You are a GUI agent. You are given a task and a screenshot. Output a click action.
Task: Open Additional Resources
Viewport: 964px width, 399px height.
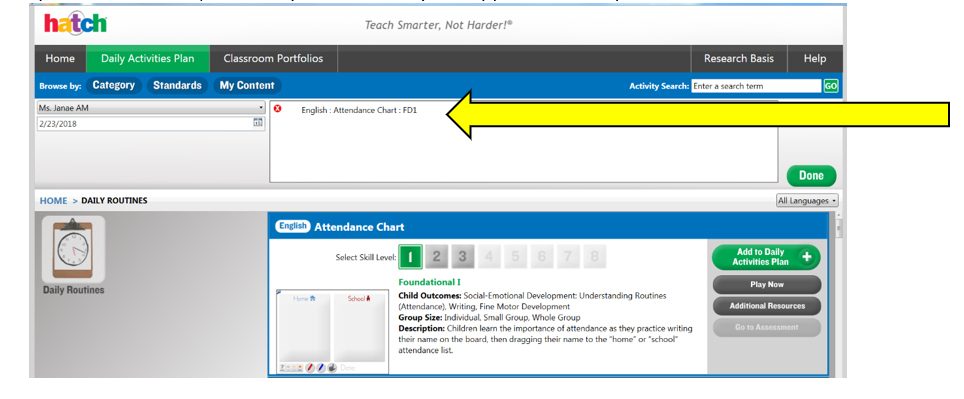coord(767,306)
